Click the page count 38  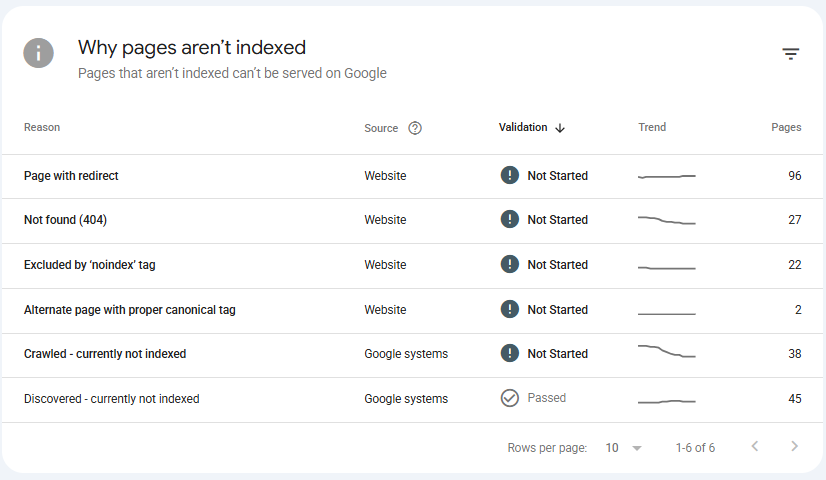(794, 354)
